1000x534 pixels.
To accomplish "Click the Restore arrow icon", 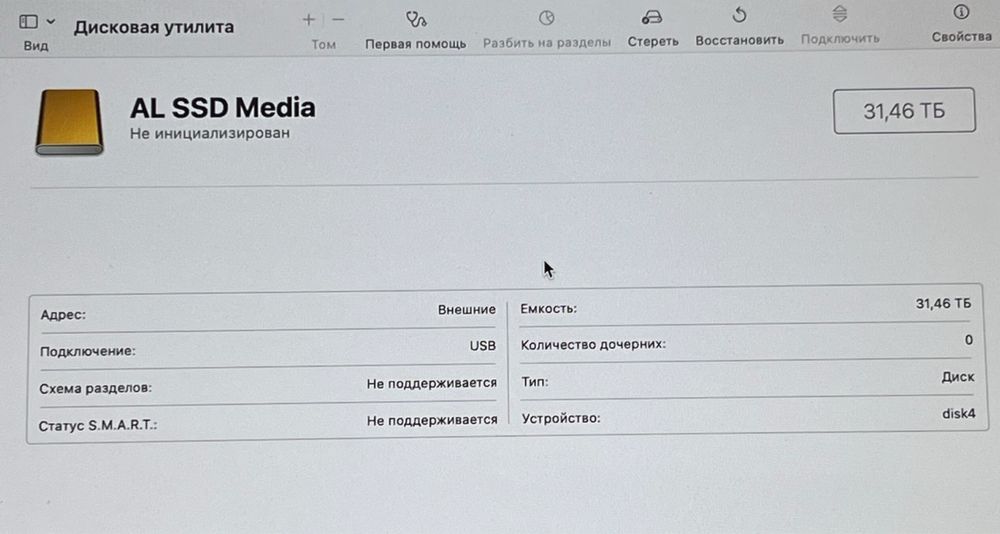I will tap(739, 15).
